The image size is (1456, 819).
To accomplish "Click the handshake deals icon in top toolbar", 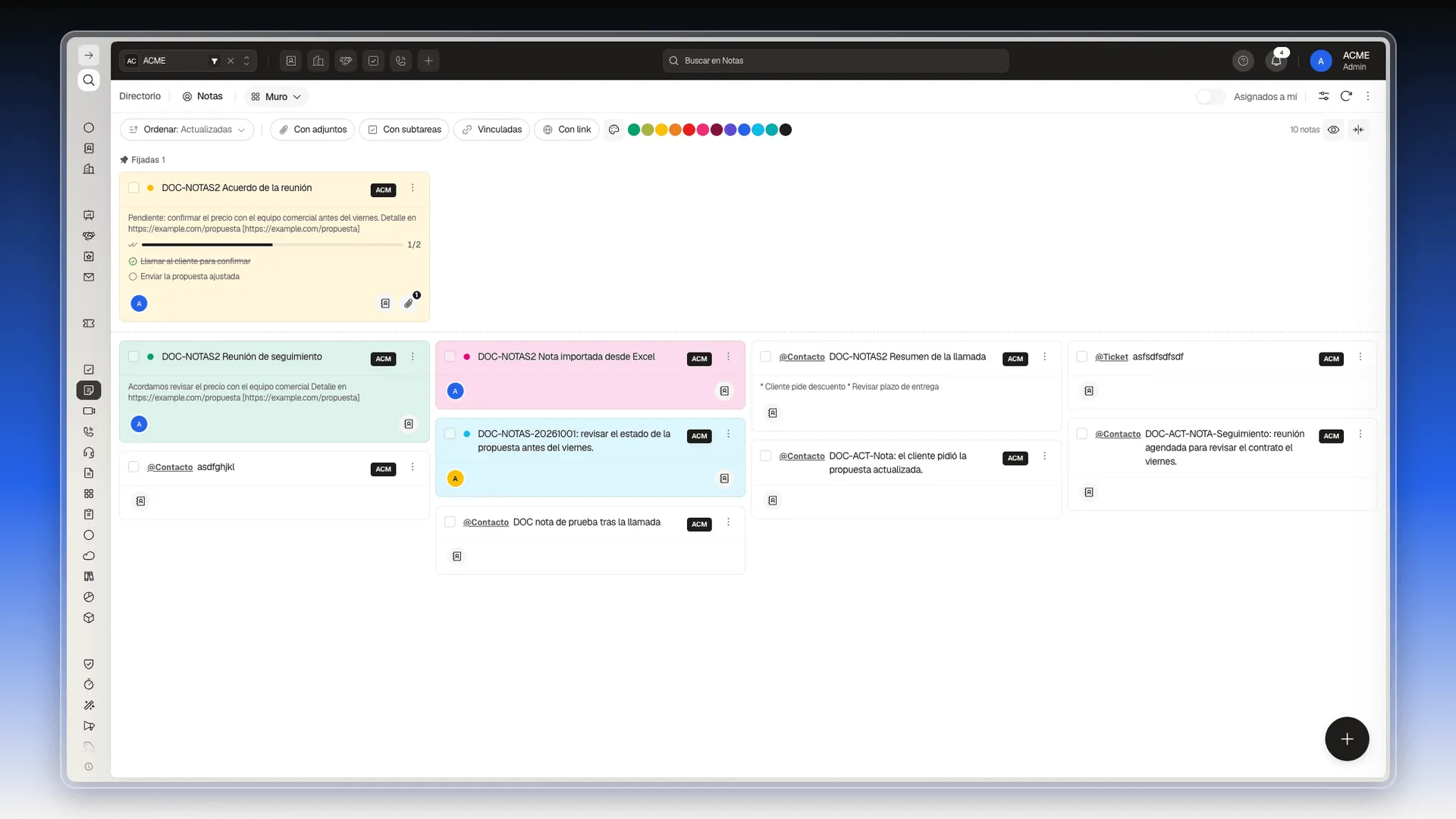I will pyautogui.click(x=346, y=61).
